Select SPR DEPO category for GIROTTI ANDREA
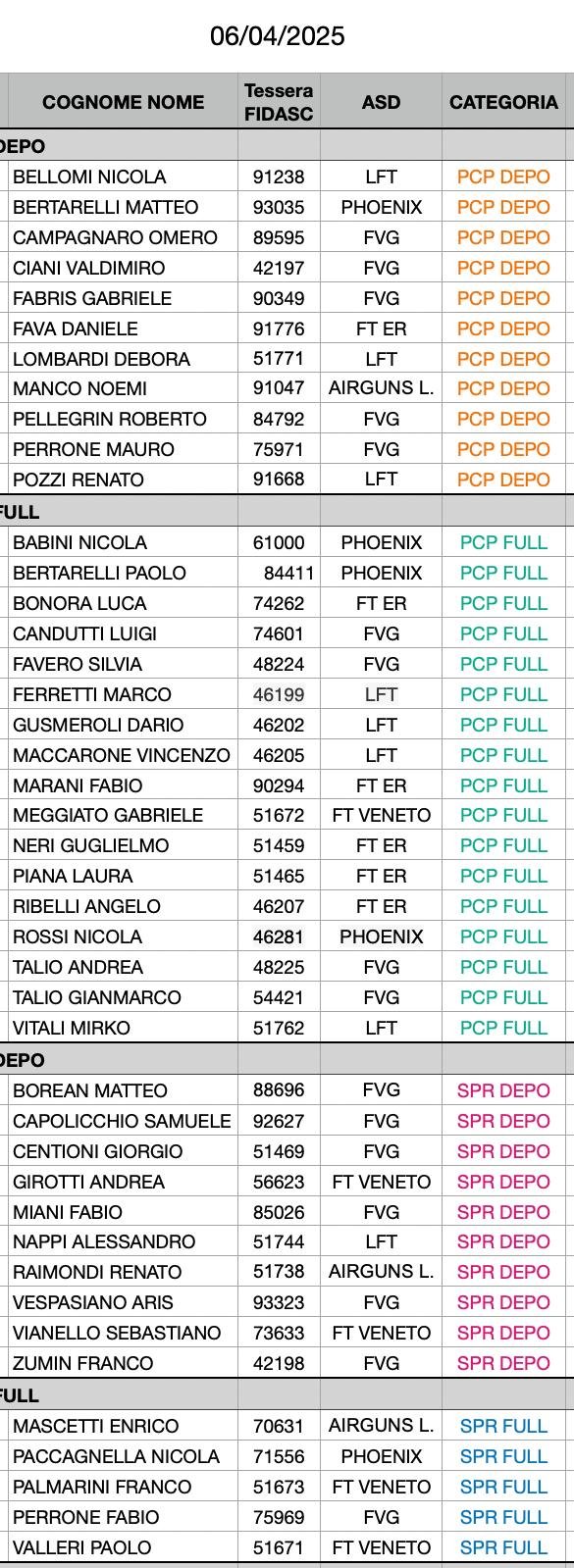574x1568 pixels. click(503, 1182)
